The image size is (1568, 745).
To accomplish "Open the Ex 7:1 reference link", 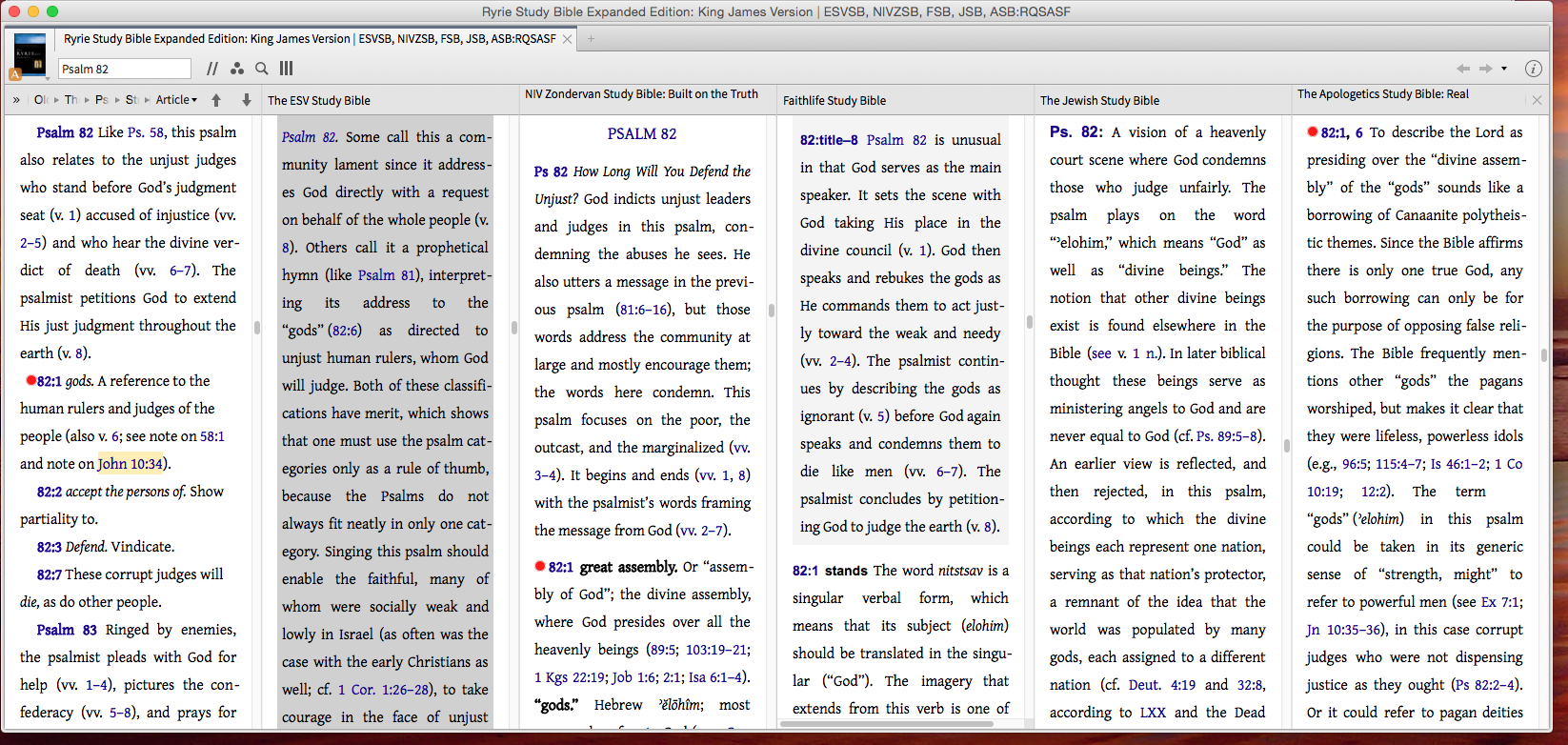I will coord(1502,602).
